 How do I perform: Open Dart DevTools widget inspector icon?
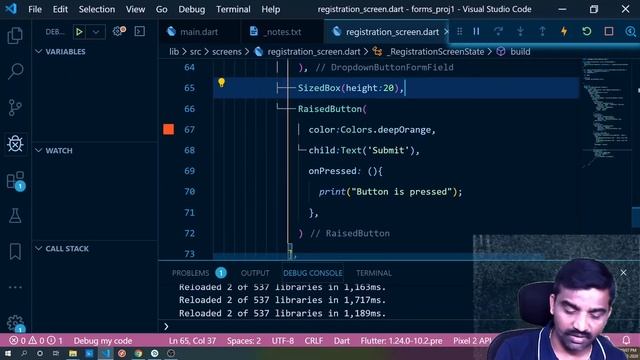tap(631, 31)
